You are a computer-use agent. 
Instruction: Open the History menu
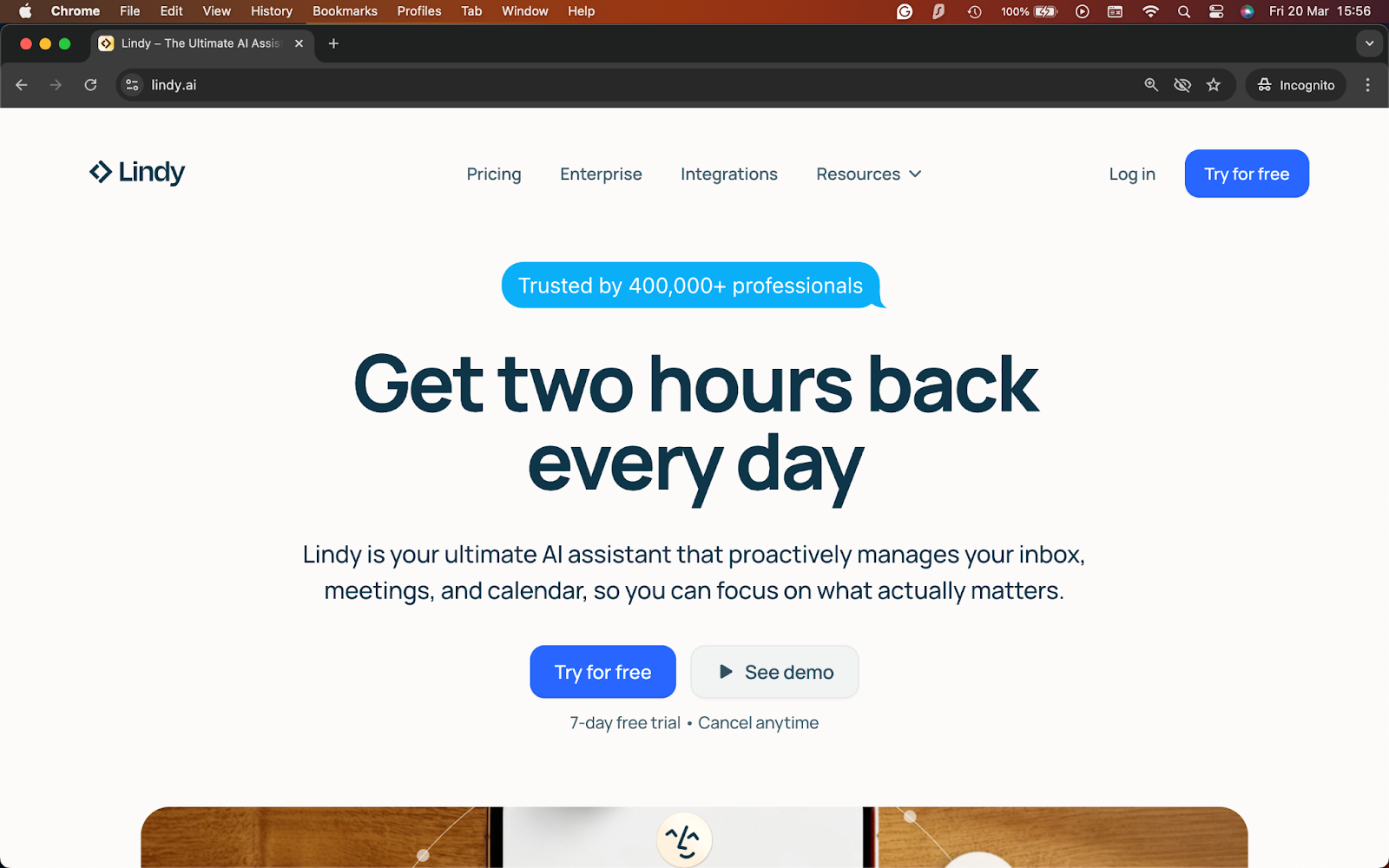tap(272, 11)
